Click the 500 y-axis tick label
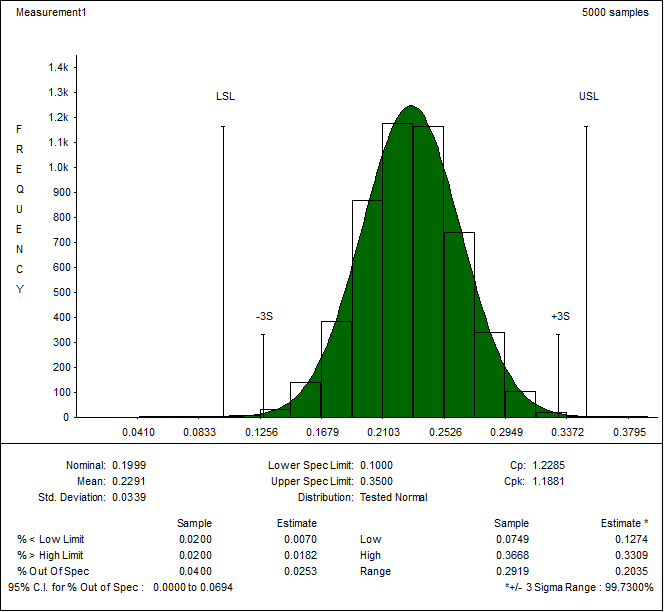This screenshot has width=664, height=612. 61,292
